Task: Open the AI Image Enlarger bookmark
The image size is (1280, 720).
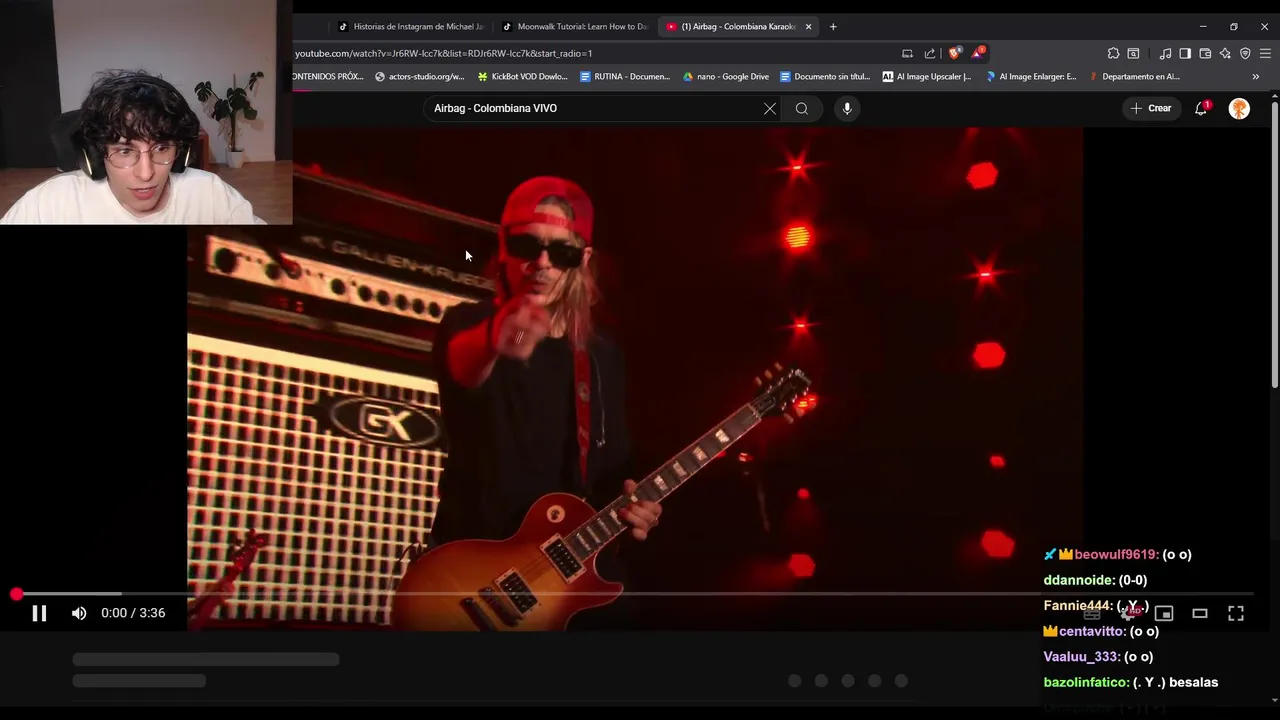Action: pyautogui.click(x=1031, y=76)
